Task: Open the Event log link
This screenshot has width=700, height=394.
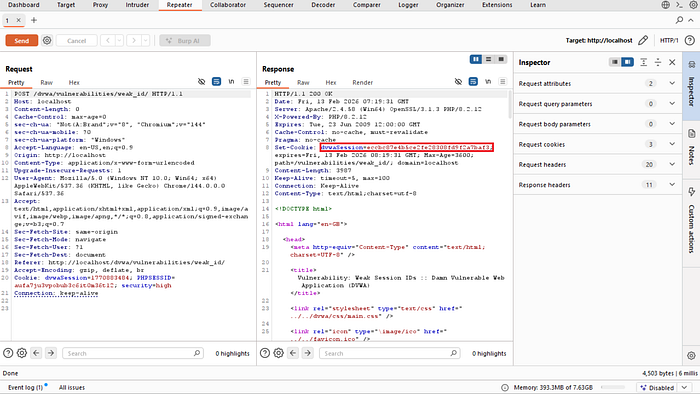Action: [x=25, y=387]
